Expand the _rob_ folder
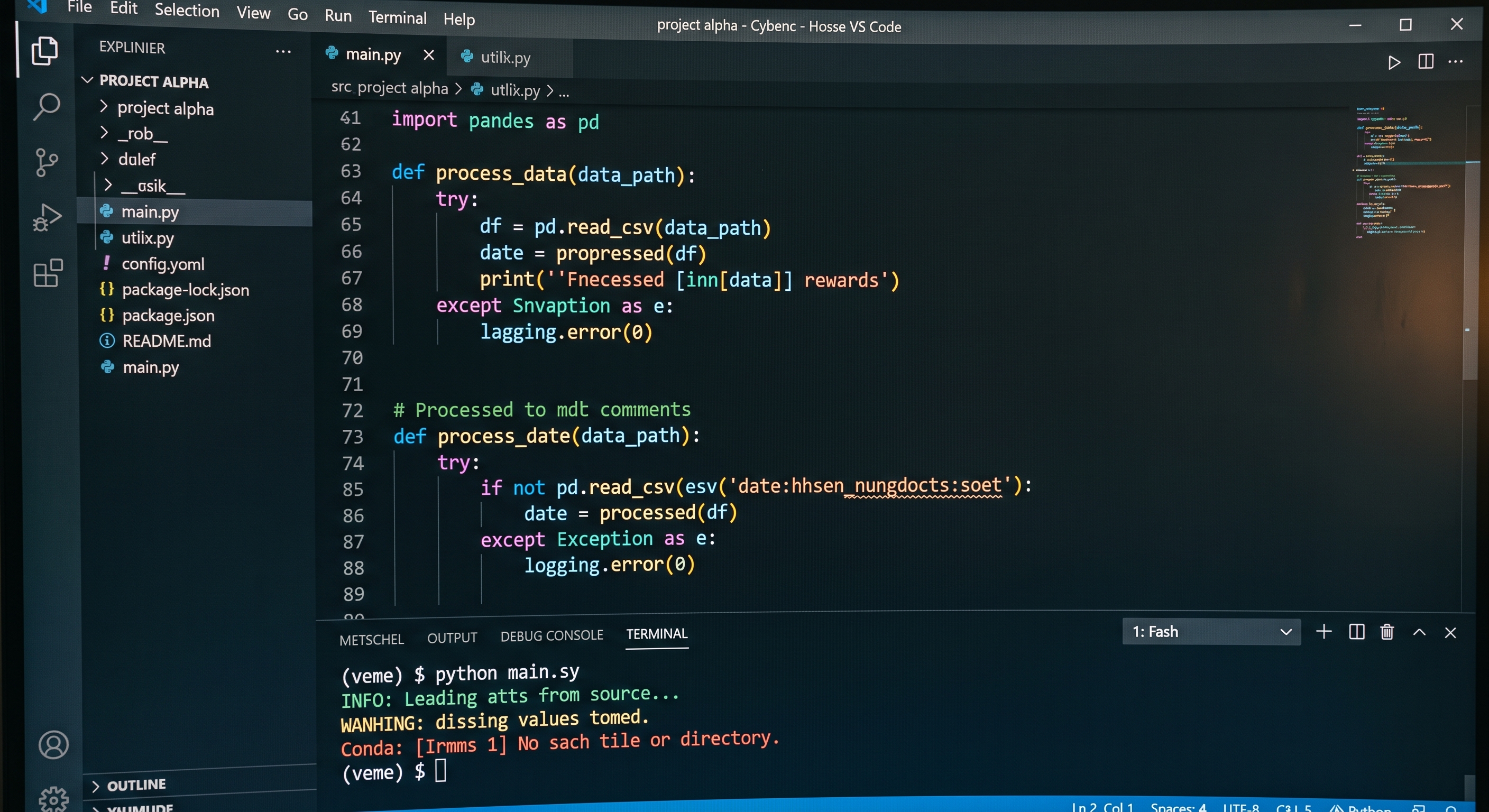 coord(143,134)
